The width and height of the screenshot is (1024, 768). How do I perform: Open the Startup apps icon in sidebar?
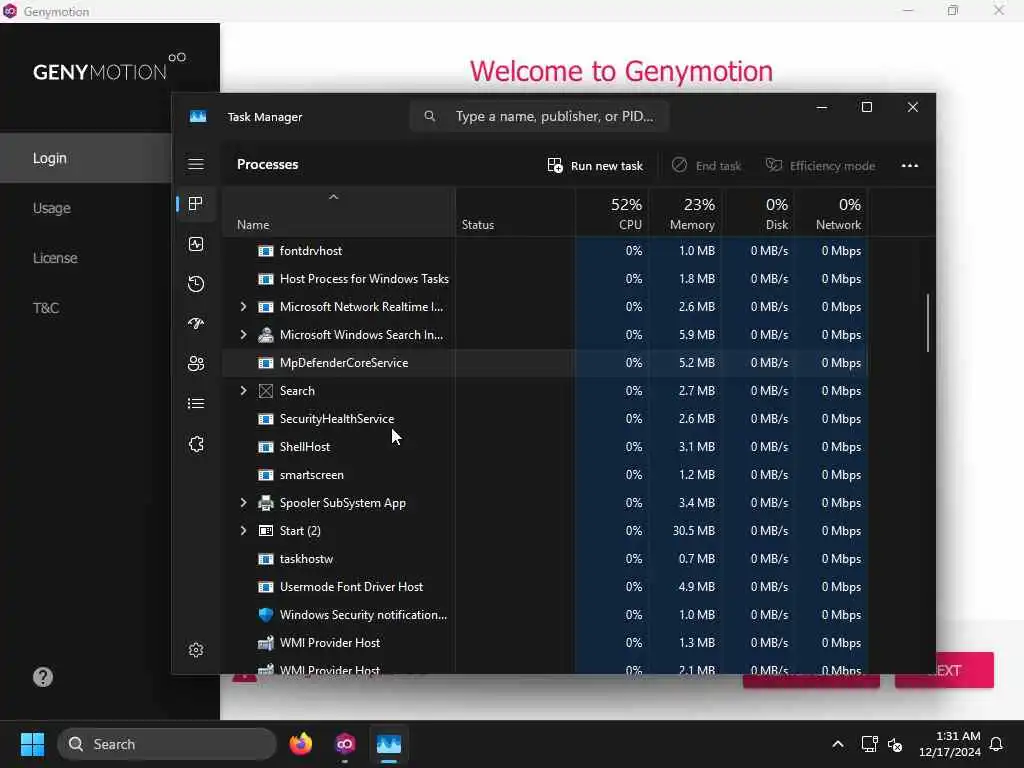point(196,324)
